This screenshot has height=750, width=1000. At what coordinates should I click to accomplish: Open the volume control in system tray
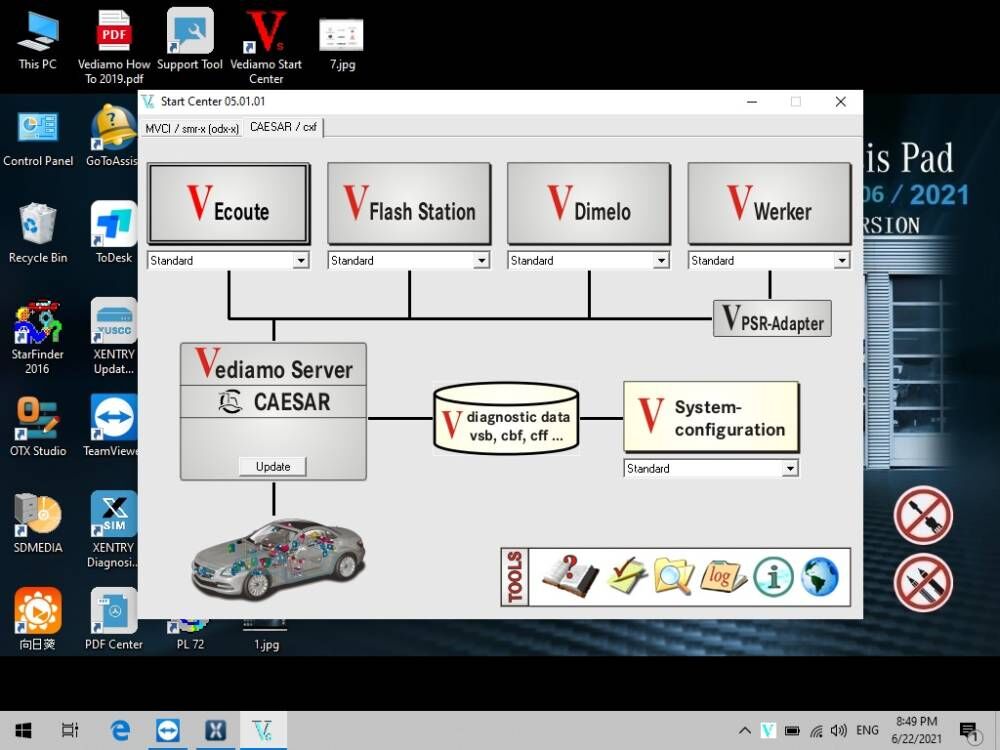(838, 731)
